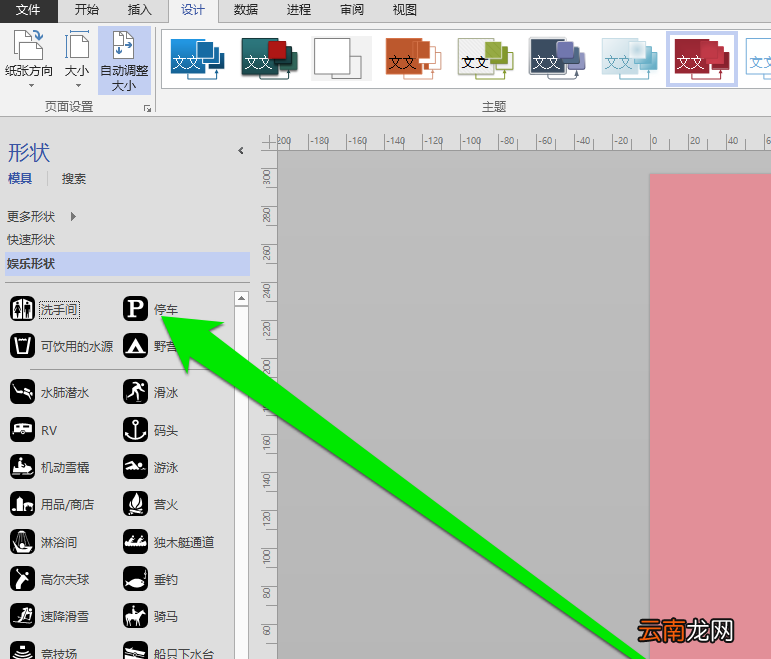This screenshot has width=771, height=659.
Task: Select the 停车 parking shape icon
Action: coord(135,308)
